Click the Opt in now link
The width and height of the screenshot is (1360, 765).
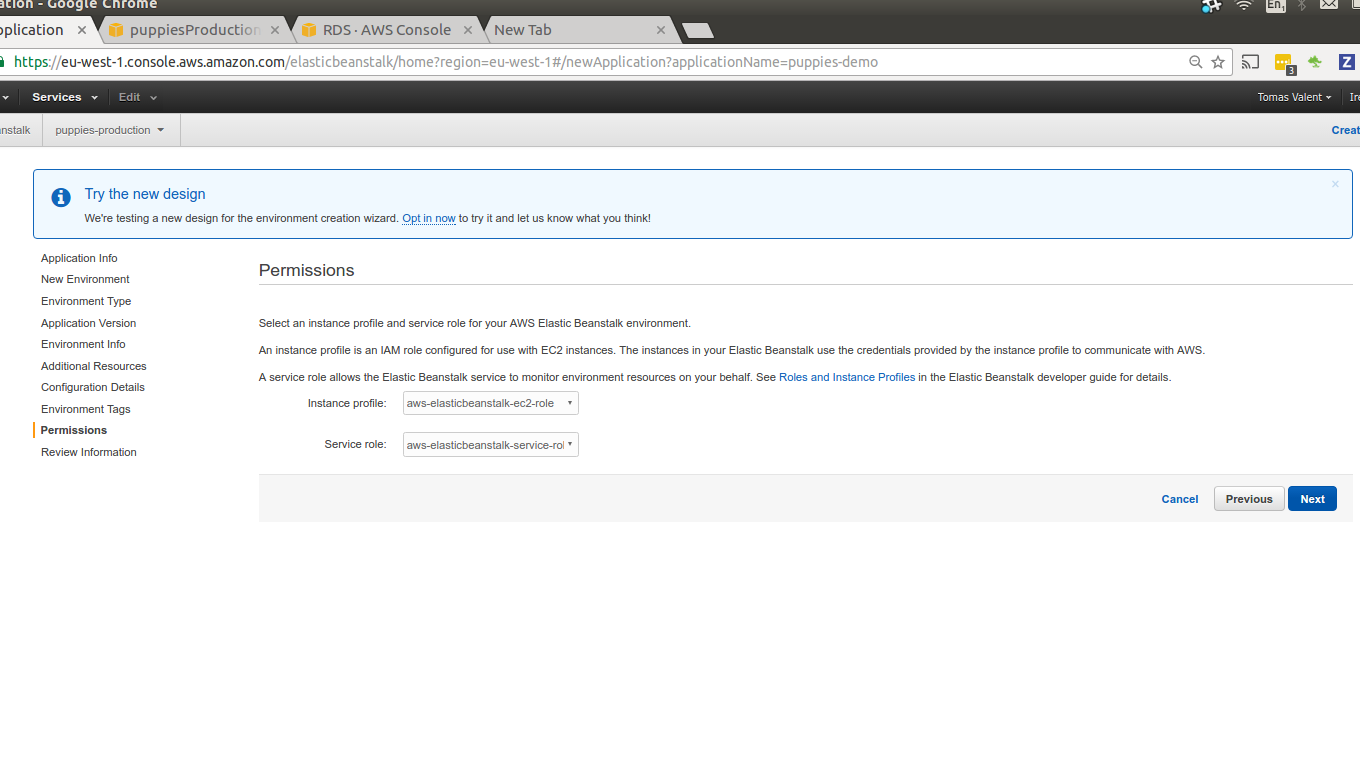pos(429,218)
